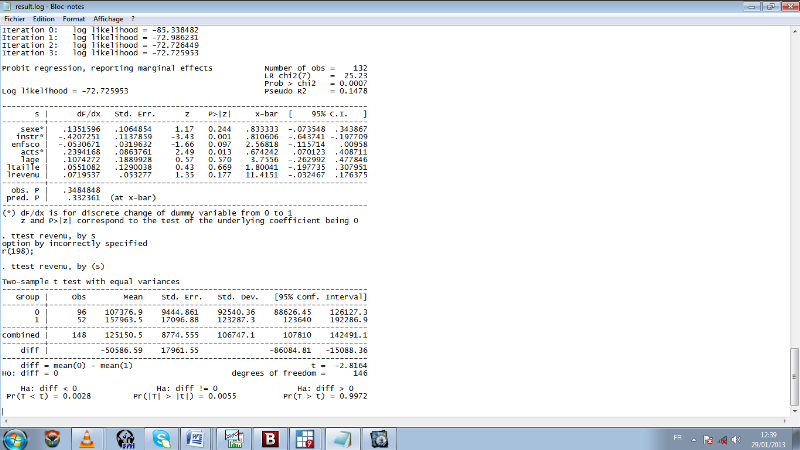Switch to Microsoft Word in taskbar
Viewport: 800px width, 450px height.
[195, 439]
